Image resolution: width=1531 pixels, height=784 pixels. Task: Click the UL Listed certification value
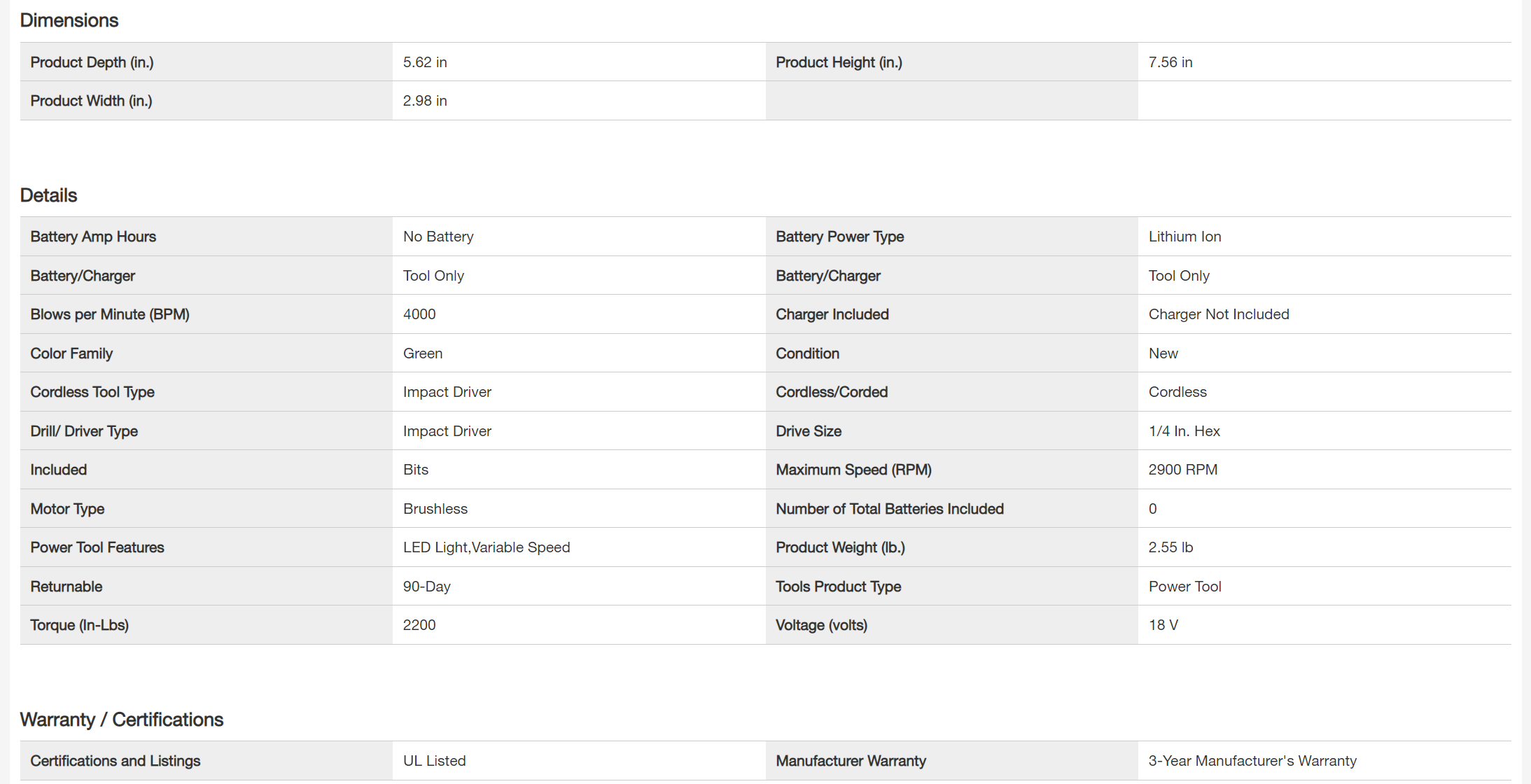pyautogui.click(x=434, y=761)
